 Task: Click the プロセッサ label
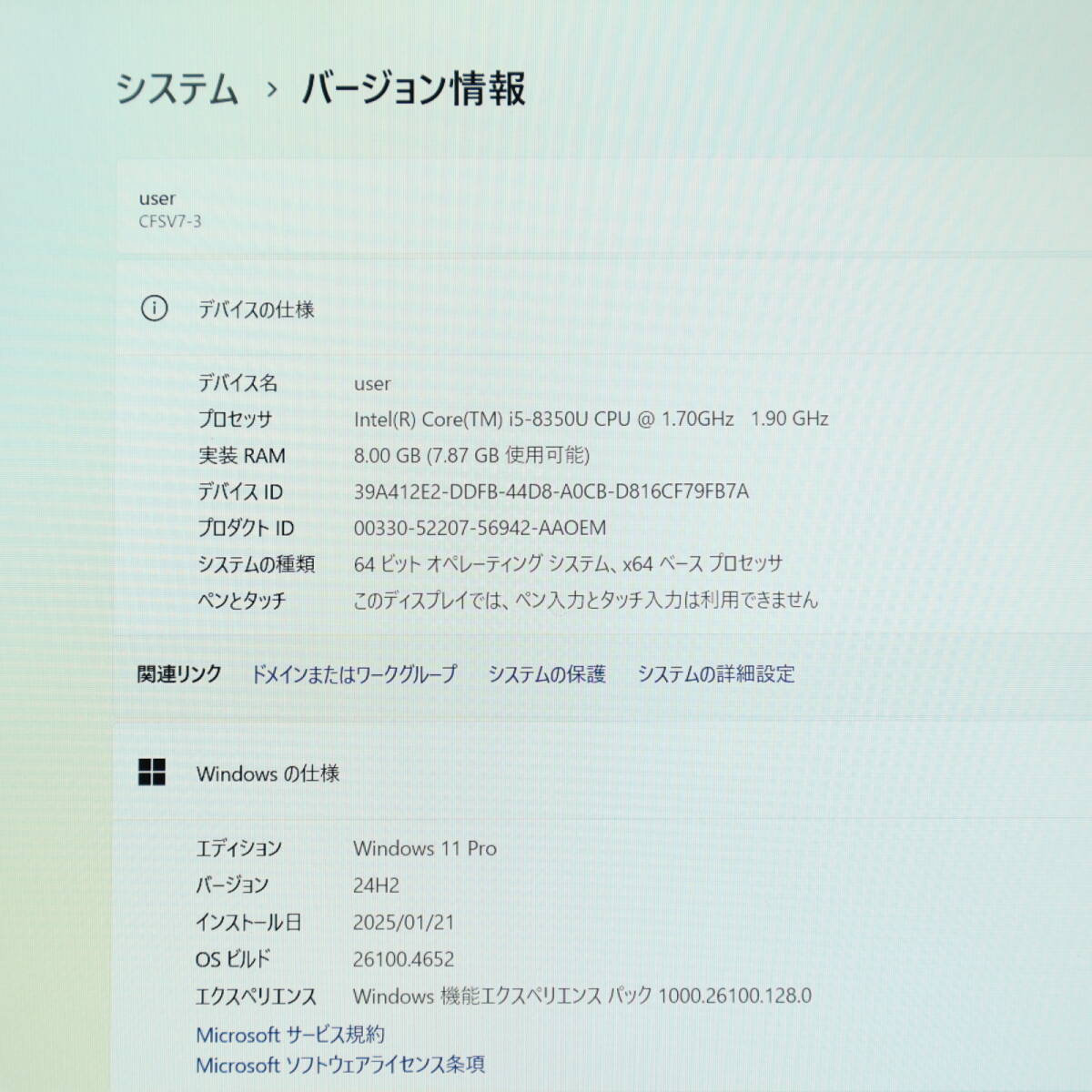[235, 419]
